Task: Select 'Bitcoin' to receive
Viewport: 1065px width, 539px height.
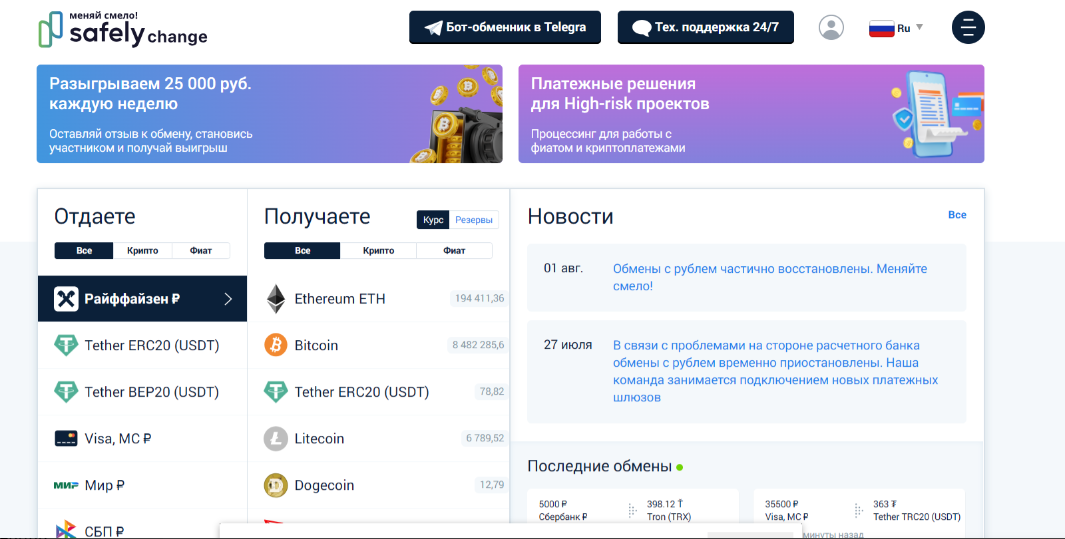Action: point(379,345)
